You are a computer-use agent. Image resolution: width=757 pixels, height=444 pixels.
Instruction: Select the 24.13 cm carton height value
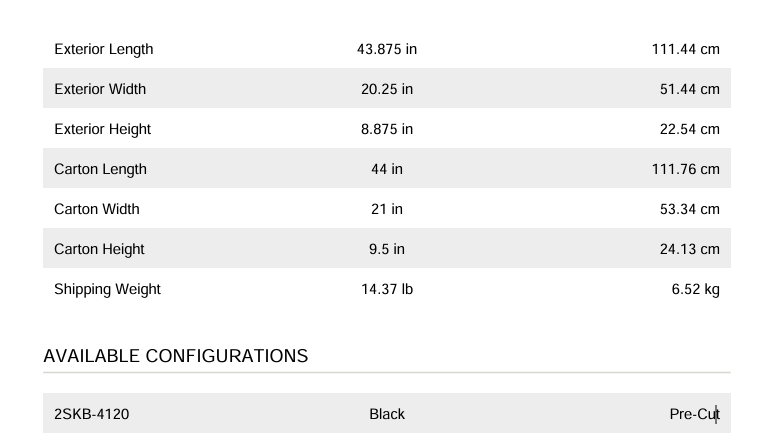pyautogui.click(x=690, y=249)
